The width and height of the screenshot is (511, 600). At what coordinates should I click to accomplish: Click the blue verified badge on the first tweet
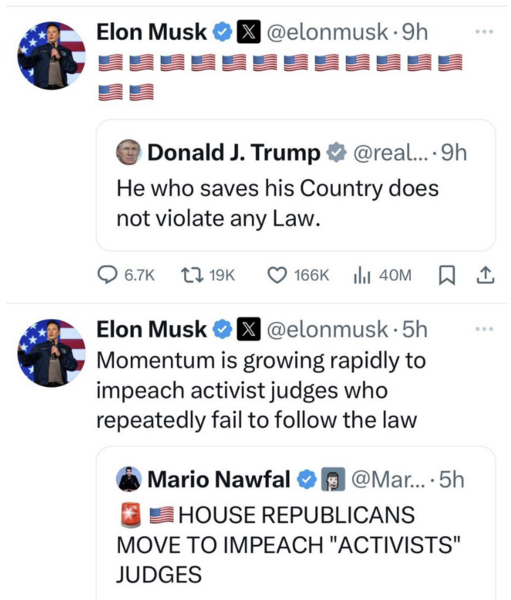(x=223, y=32)
